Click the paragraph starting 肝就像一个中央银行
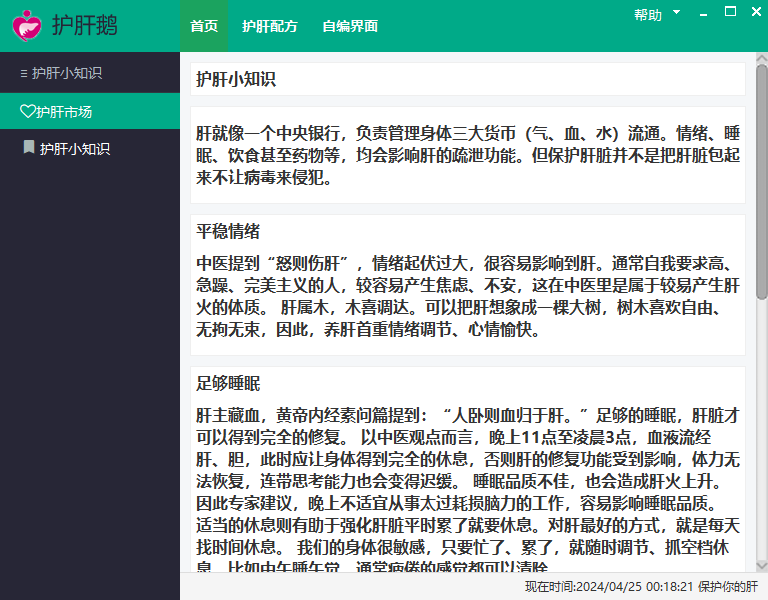Screen dimensions: 768x600 pos(468,155)
